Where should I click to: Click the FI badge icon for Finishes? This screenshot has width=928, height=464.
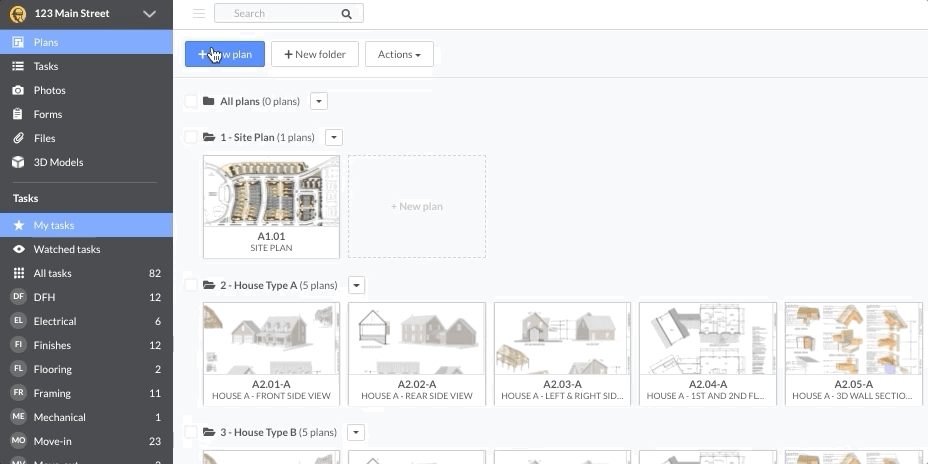(18, 344)
